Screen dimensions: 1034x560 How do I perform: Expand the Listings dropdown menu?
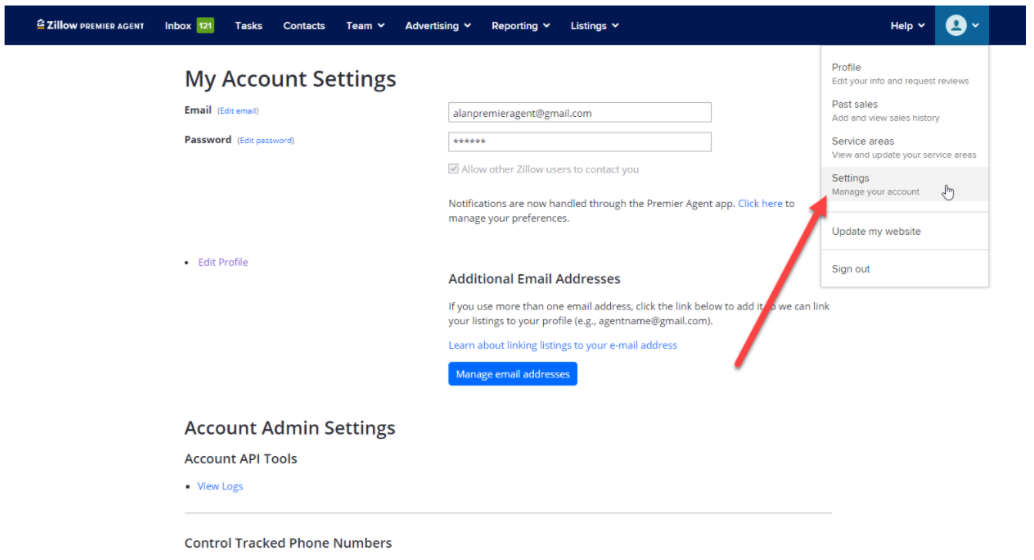click(595, 26)
